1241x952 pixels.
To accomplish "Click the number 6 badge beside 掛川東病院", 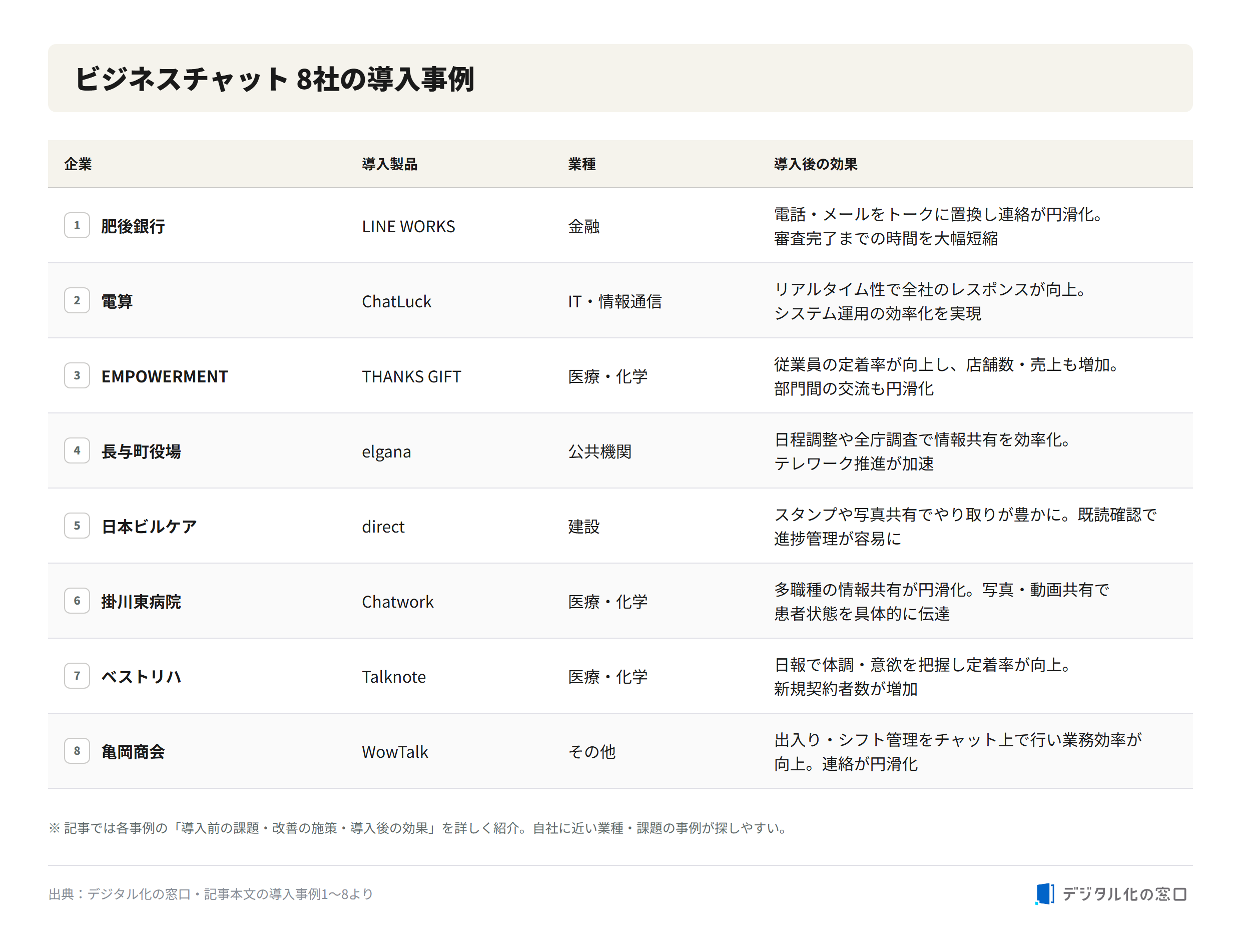I will coord(77,601).
